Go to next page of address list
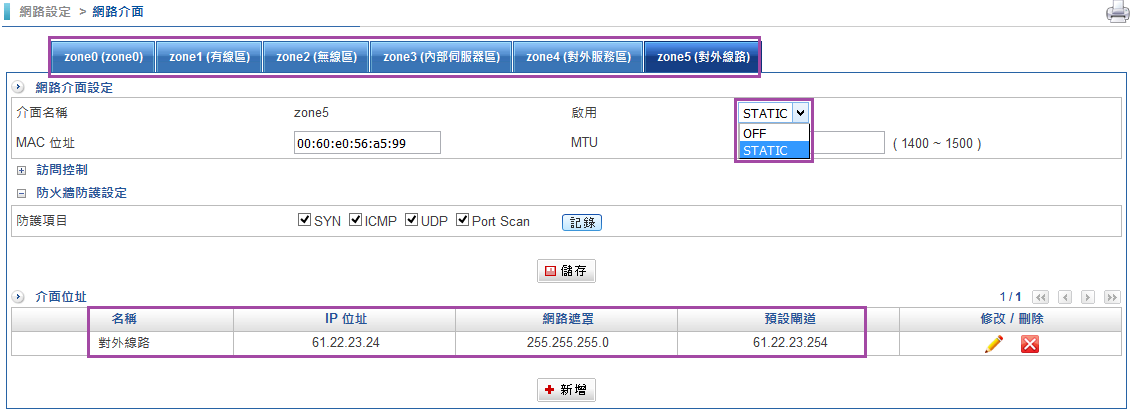 [x=1088, y=298]
